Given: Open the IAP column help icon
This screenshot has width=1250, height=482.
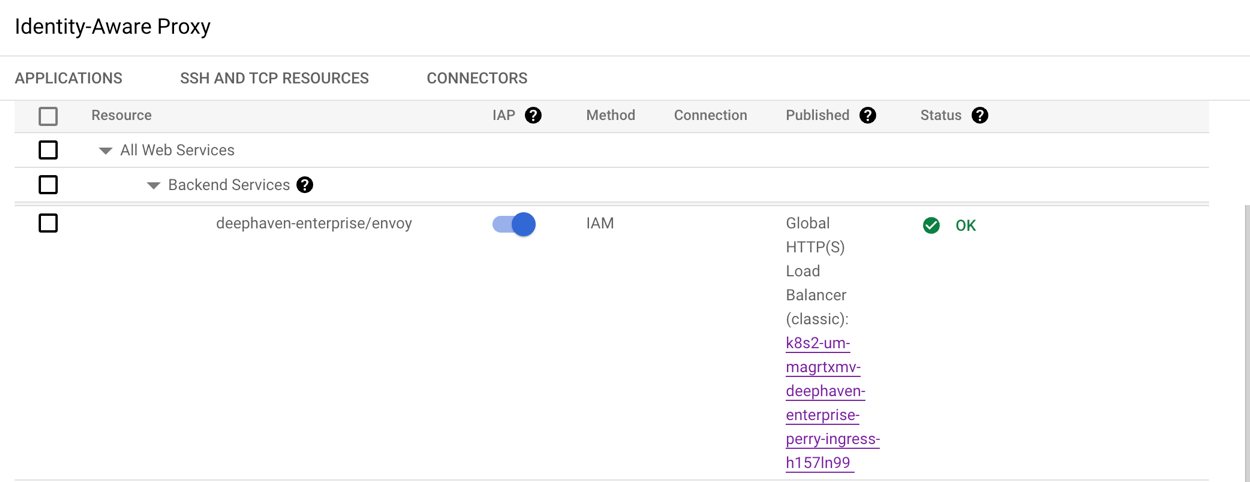Looking at the screenshot, I should pos(533,115).
